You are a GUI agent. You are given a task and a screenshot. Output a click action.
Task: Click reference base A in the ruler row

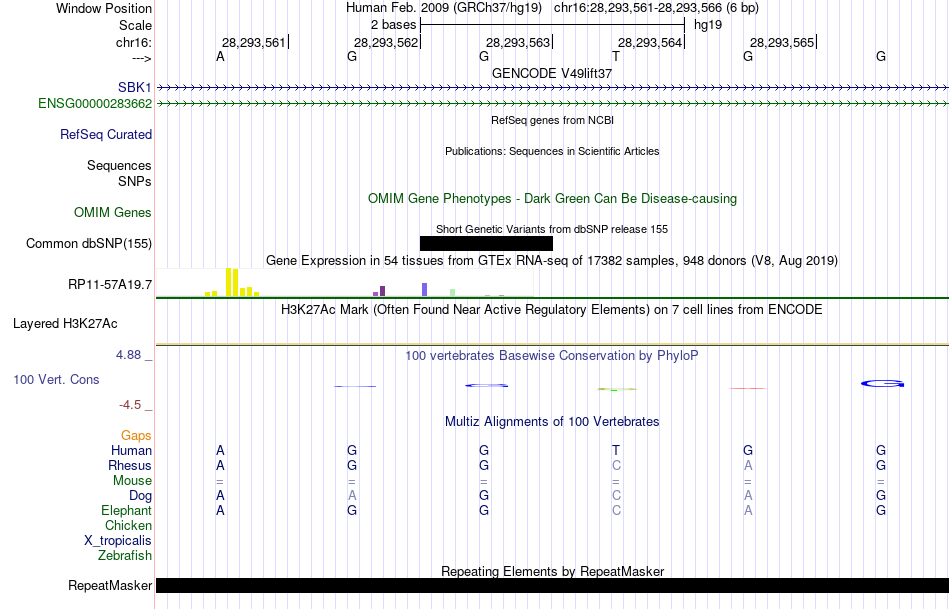[x=220, y=56]
